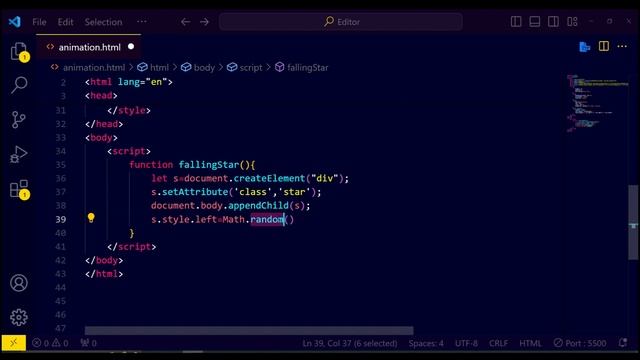The width and height of the screenshot is (640, 360).
Task: Click the opening head tag on line 3
Action: (101, 96)
